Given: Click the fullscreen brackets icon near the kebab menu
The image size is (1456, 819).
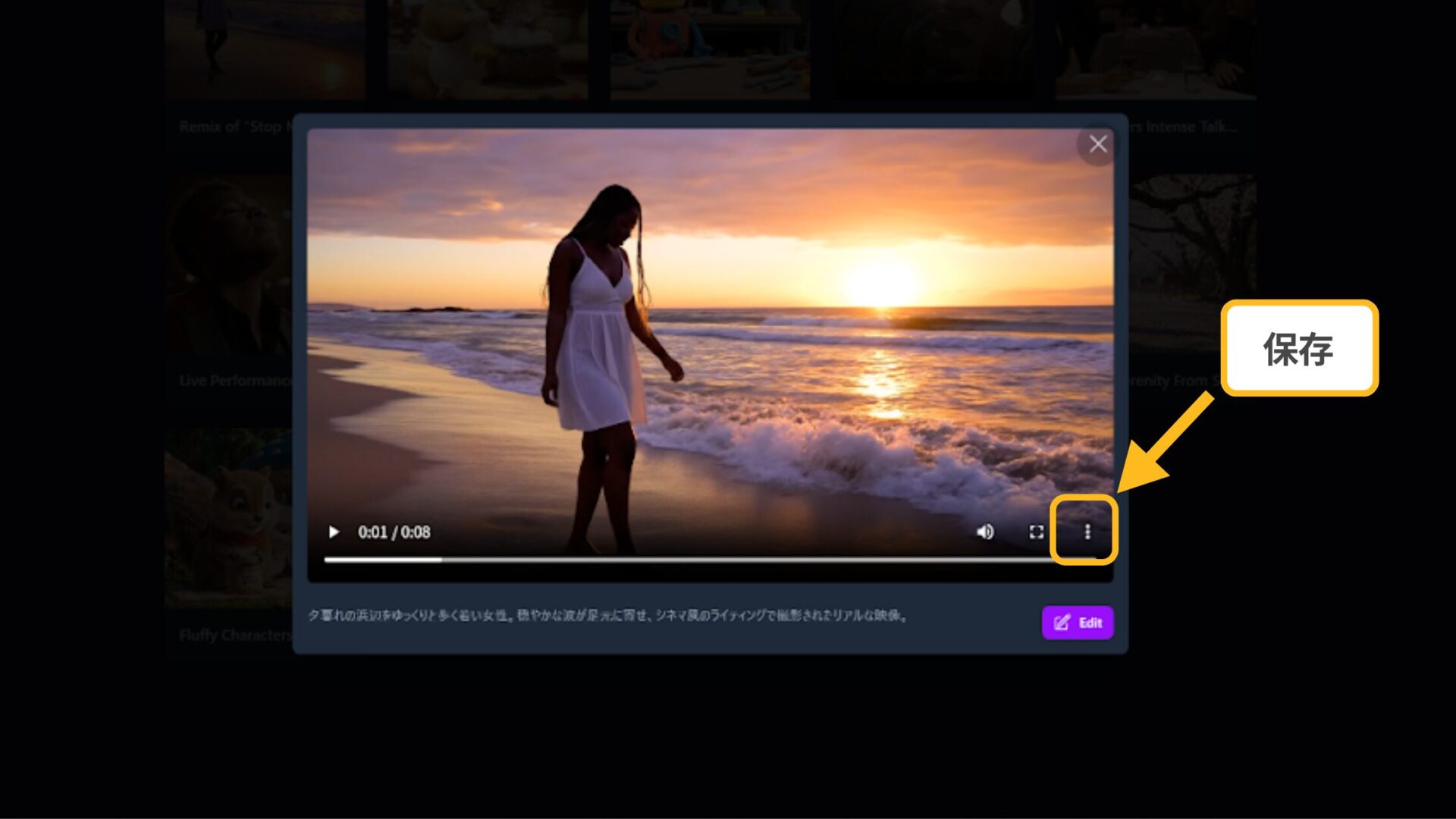Looking at the screenshot, I should [x=1037, y=532].
